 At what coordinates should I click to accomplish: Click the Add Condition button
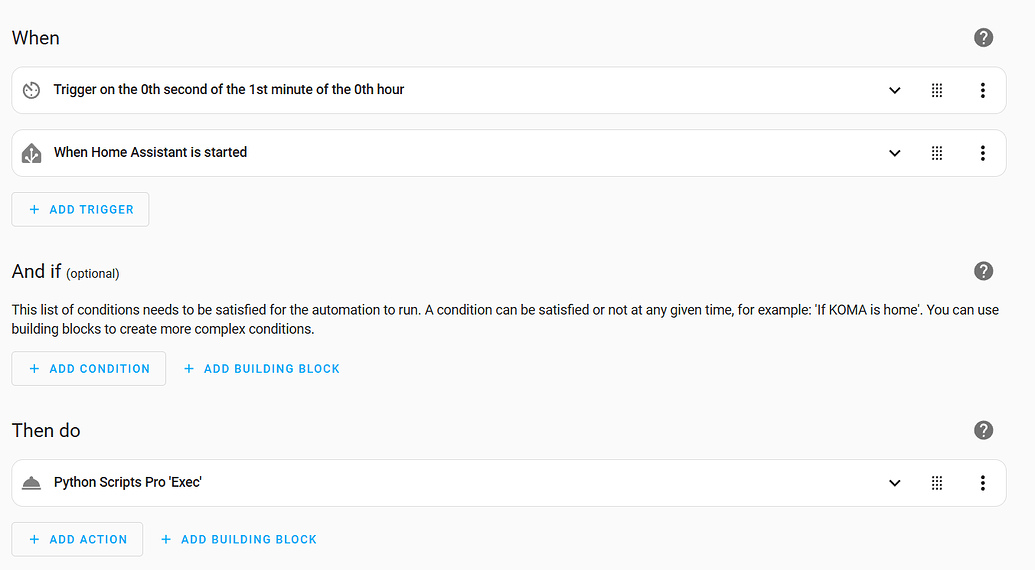[88, 369]
